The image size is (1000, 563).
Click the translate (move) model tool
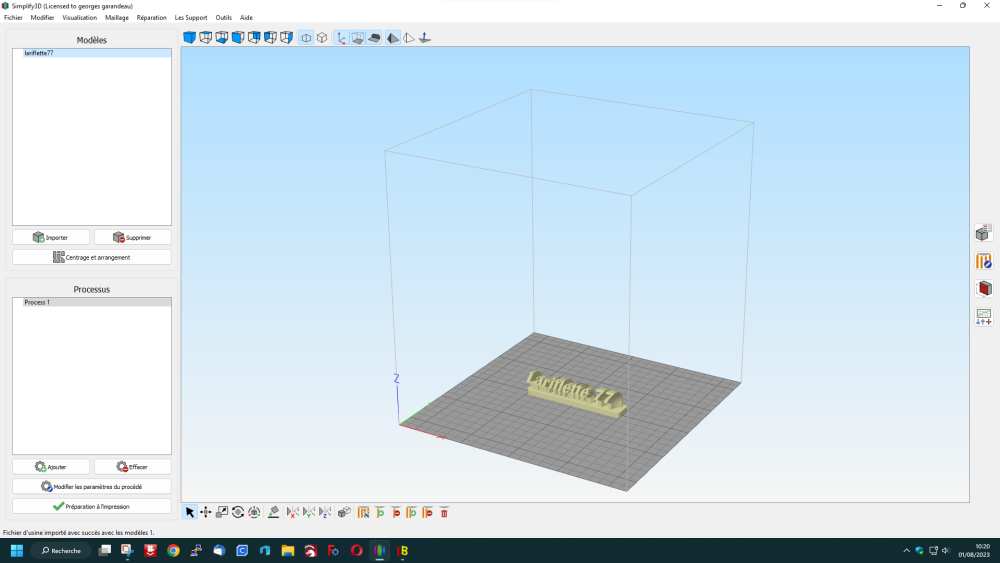(x=206, y=512)
